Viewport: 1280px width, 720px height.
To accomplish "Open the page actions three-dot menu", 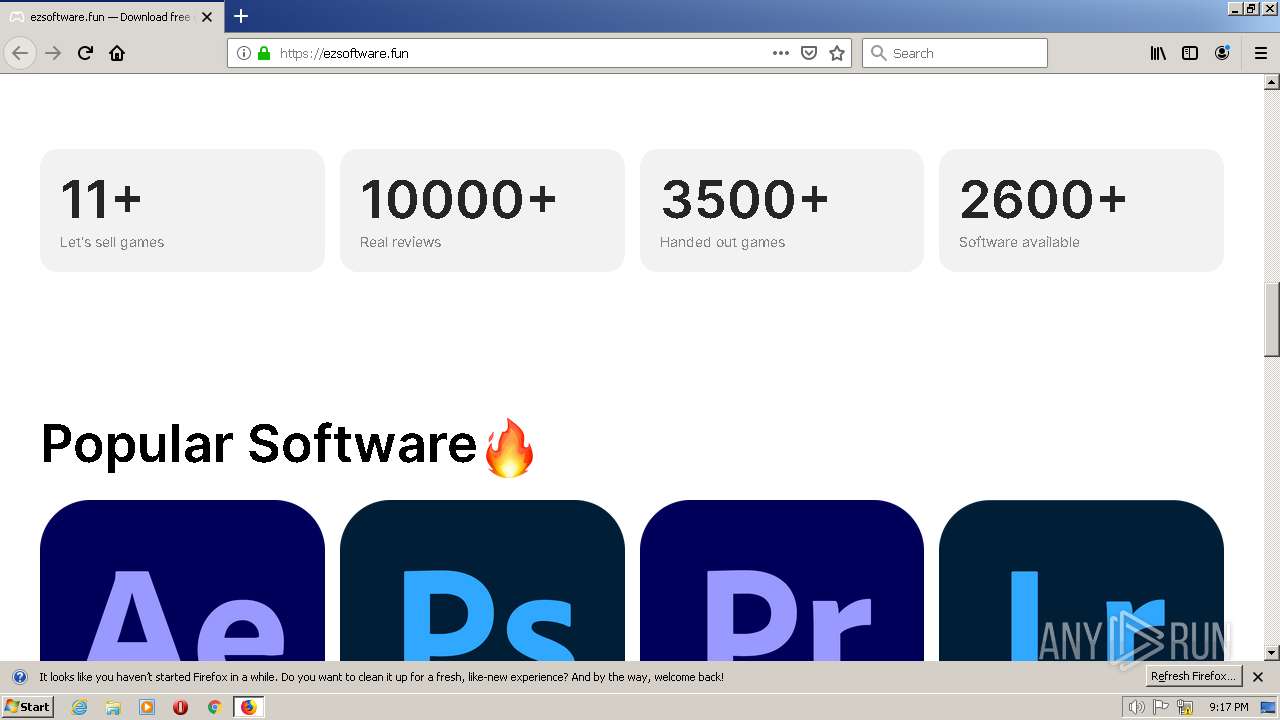I will (x=781, y=53).
